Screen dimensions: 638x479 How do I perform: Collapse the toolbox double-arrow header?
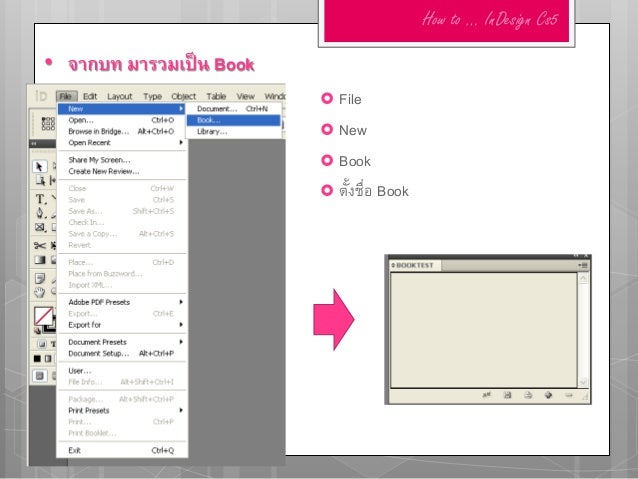(x=34, y=144)
